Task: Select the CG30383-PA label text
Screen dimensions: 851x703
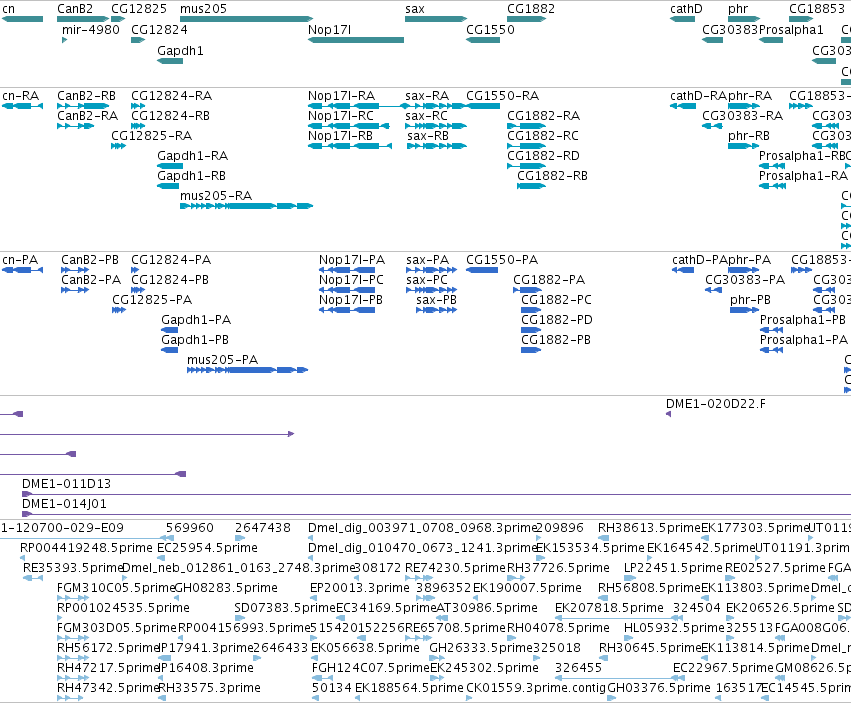Action: (x=745, y=280)
